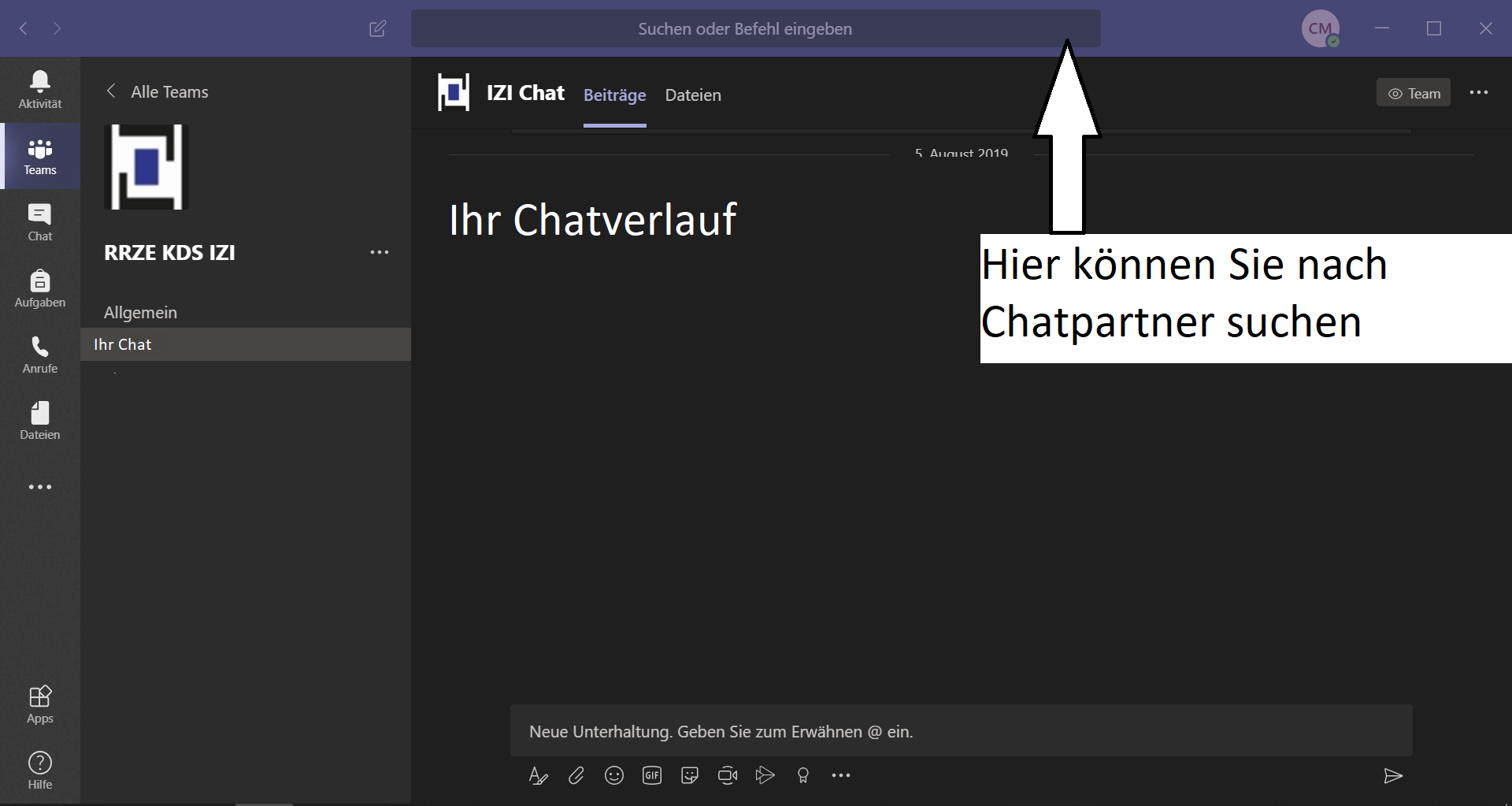Expand text formatting options
The height and width of the screenshot is (806, 1512).
(x=538, y=776)
